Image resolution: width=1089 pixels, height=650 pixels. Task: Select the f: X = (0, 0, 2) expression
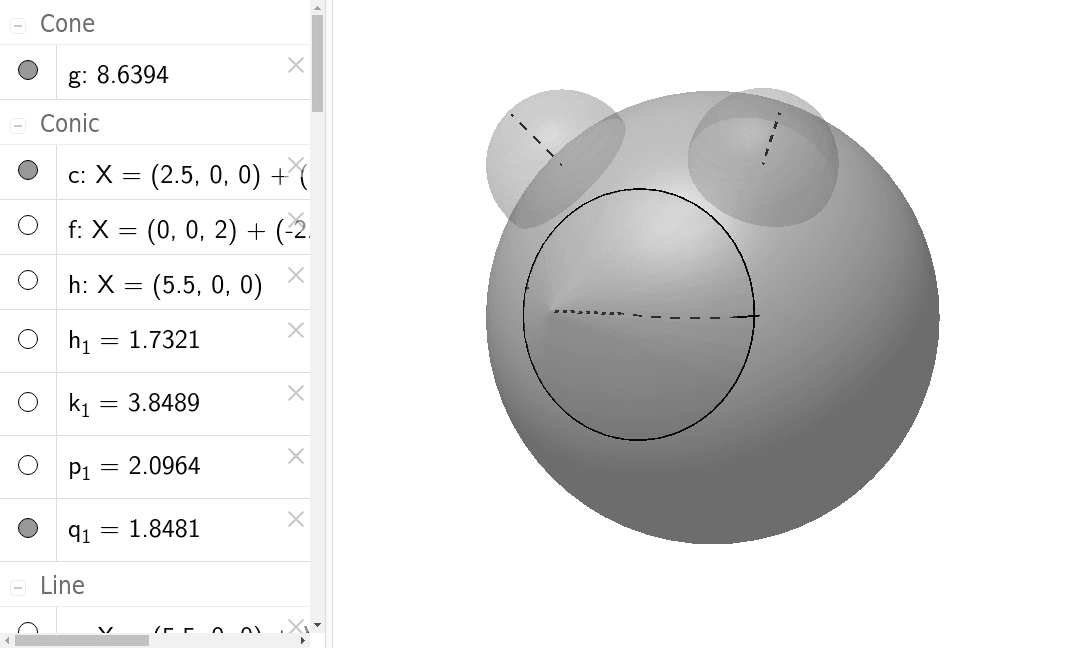point(188,230)
